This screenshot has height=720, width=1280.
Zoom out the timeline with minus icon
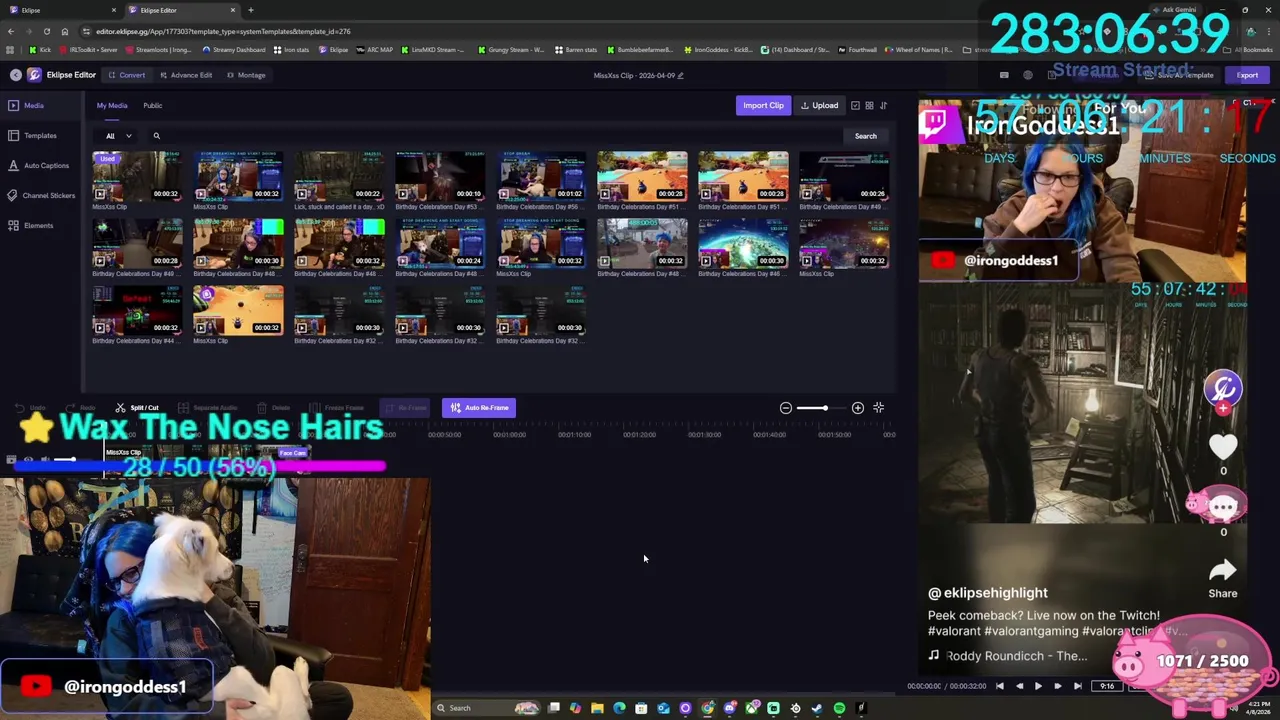pyautogui.click(x=786, y=408)
